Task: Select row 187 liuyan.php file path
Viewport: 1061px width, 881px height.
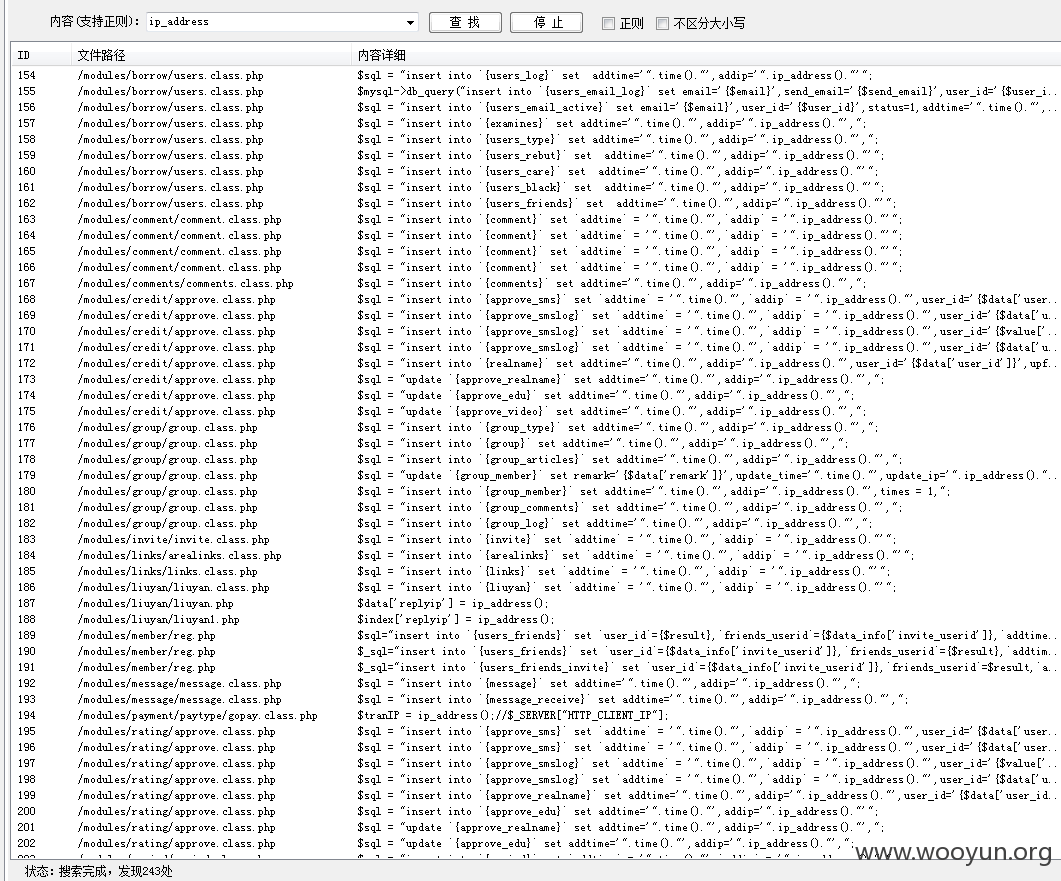Action: point(155,604)
